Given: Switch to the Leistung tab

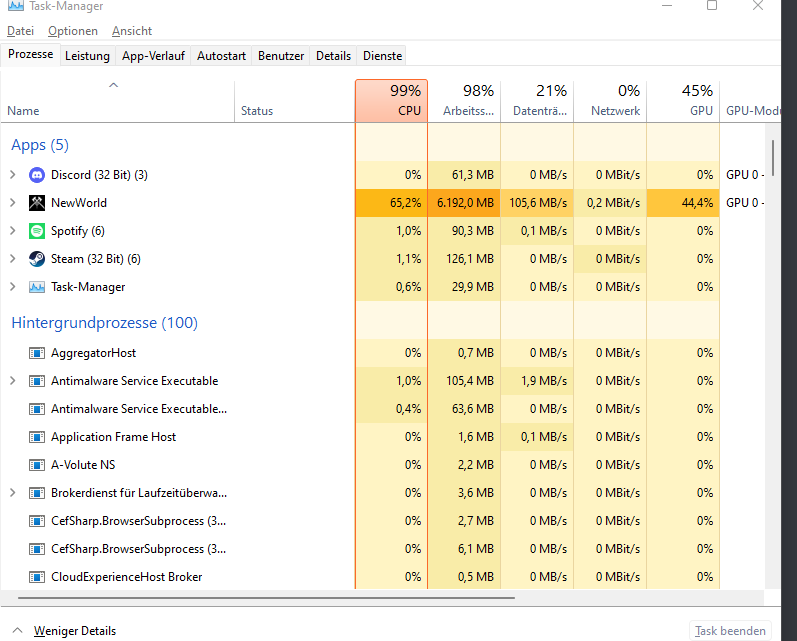Looking at the screenshot, I should point(87,56).
